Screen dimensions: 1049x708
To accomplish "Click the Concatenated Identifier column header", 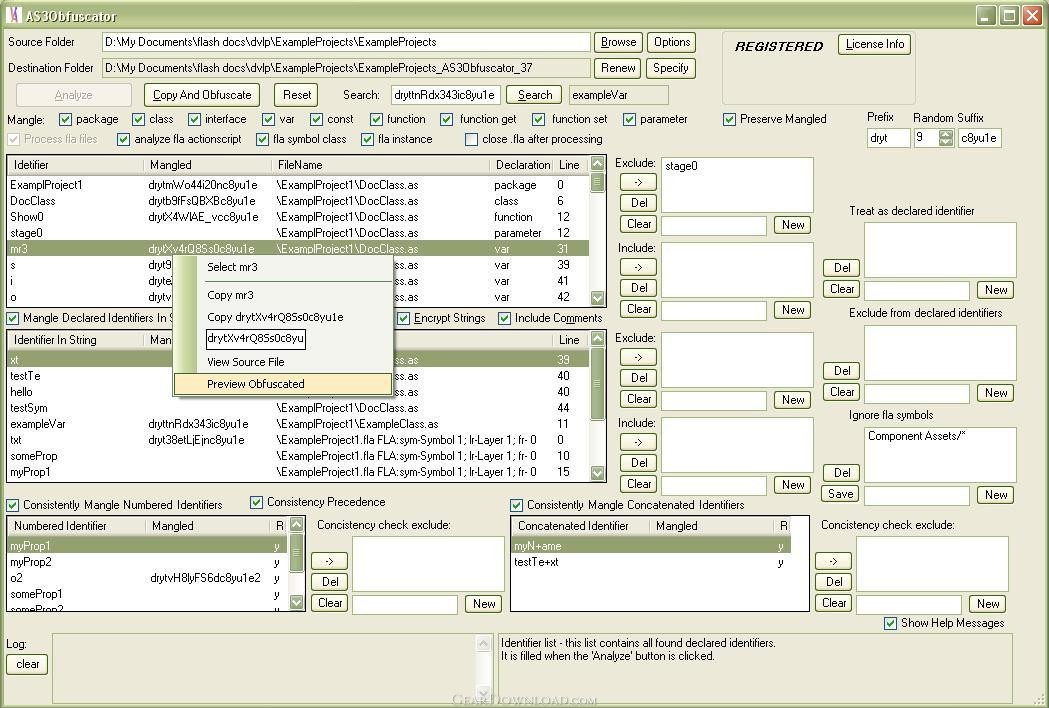I will pos(581,526).
